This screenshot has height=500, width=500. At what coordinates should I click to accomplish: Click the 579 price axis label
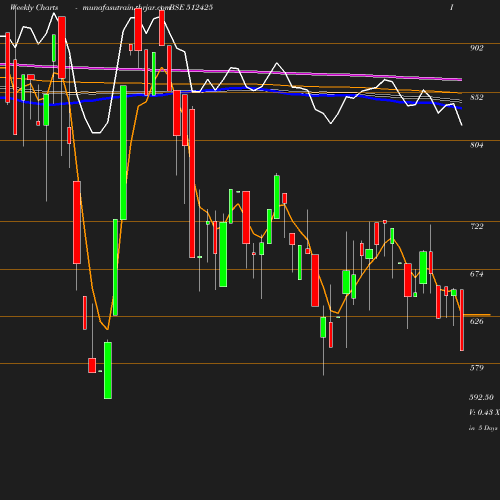pyautogui.click(x=476, y=368)
